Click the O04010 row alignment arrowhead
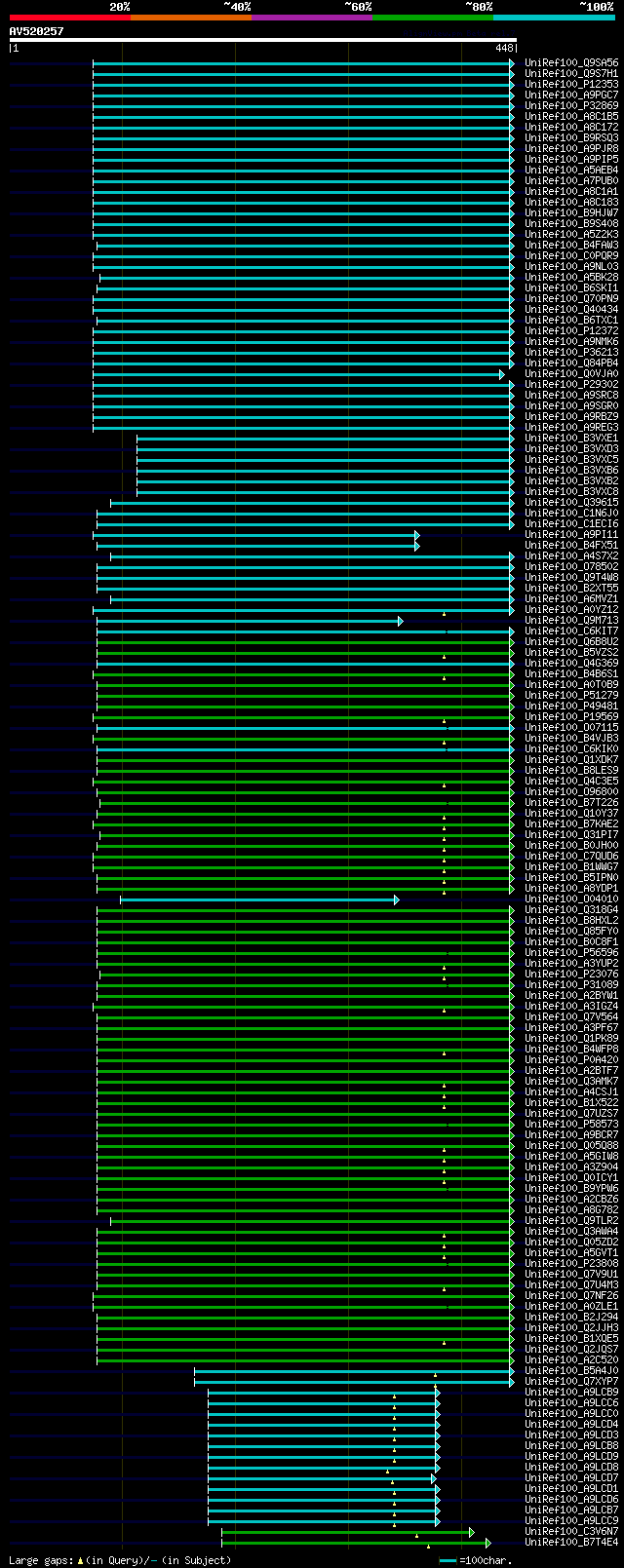The width and height of the screenshot is (624, 1568). pos(396,899)
